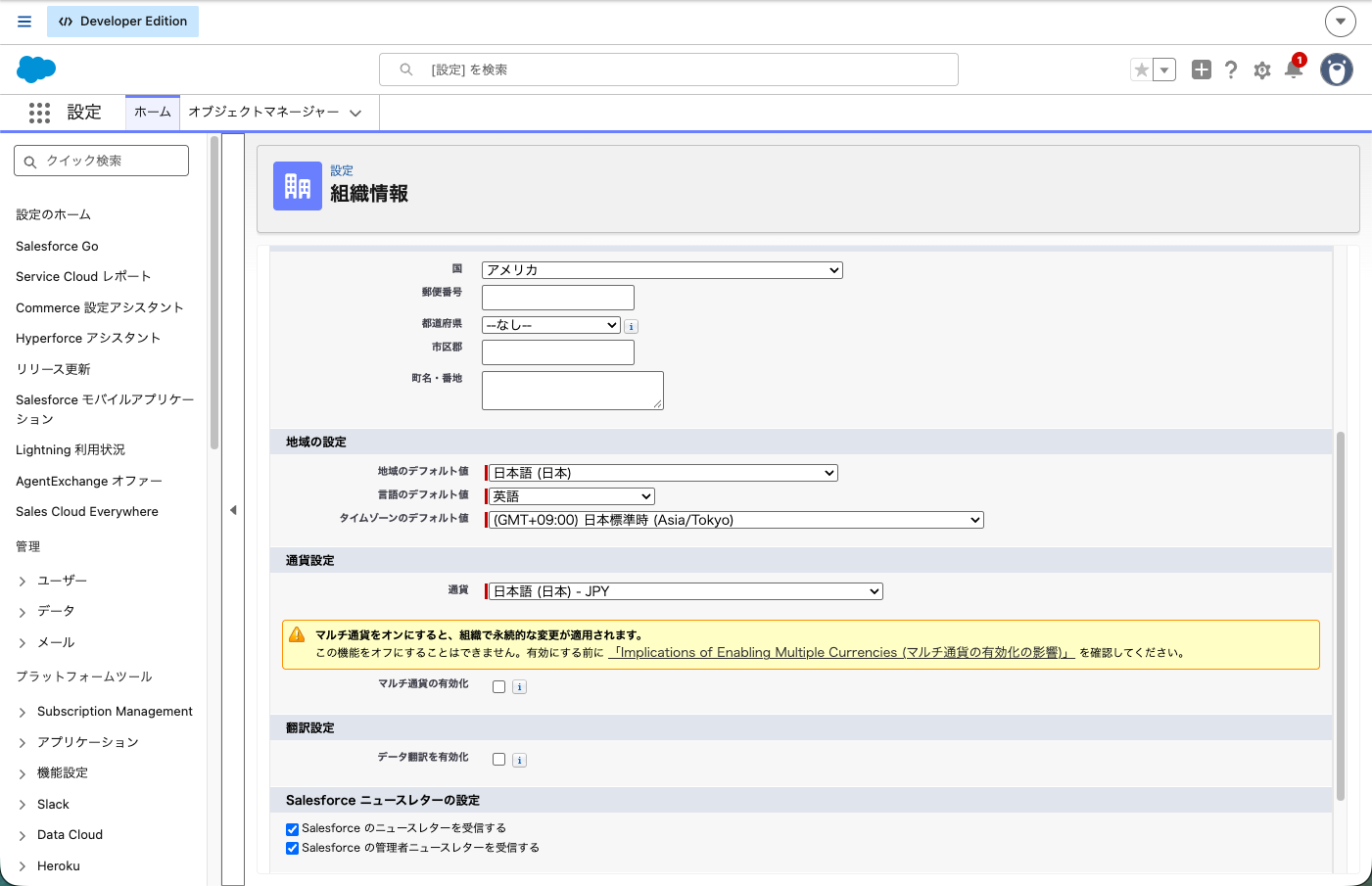Screen dimensions: 1372x886
Task: Collapse the sidebar with the arrow handle
Action: pyautogui.click(x=233, y=510)
